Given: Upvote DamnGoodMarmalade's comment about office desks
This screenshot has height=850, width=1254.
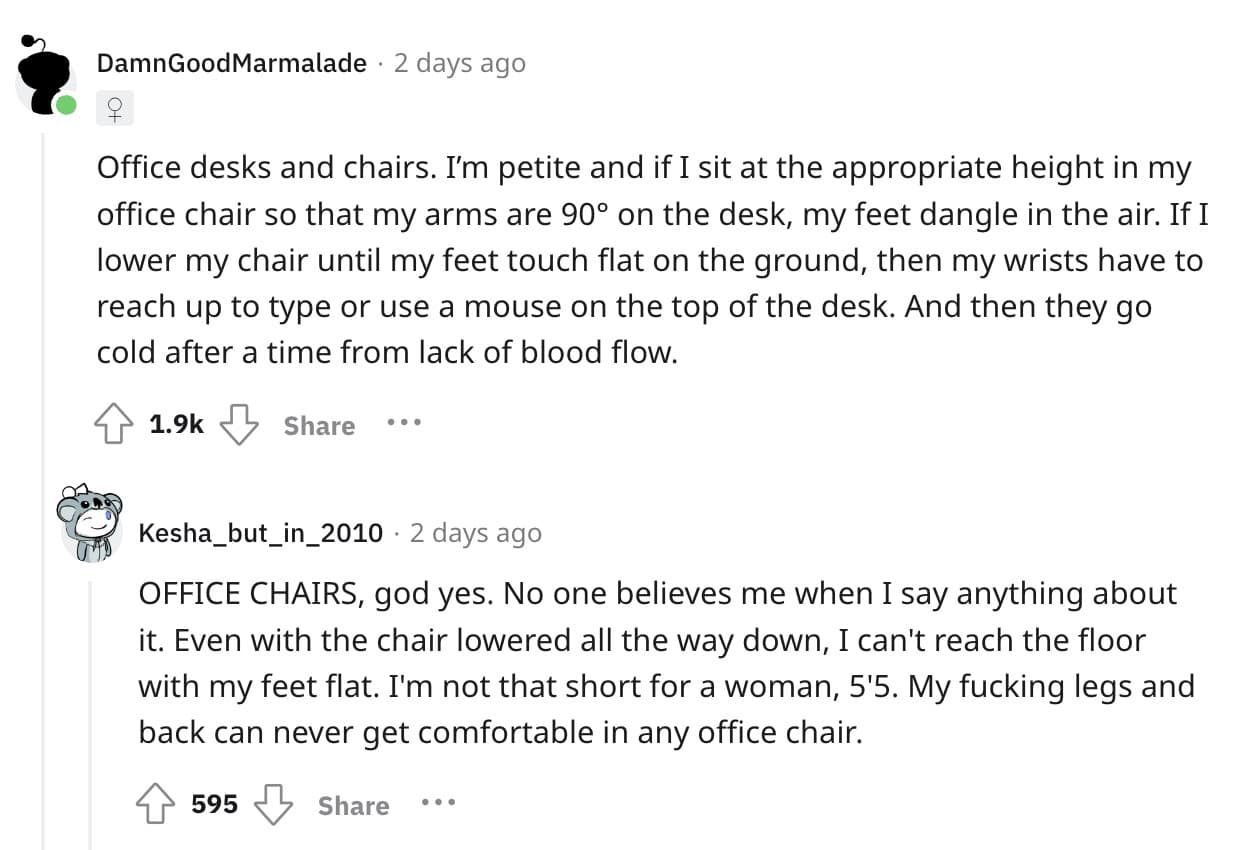Looking at the screenshot, I should pos(114,423).
